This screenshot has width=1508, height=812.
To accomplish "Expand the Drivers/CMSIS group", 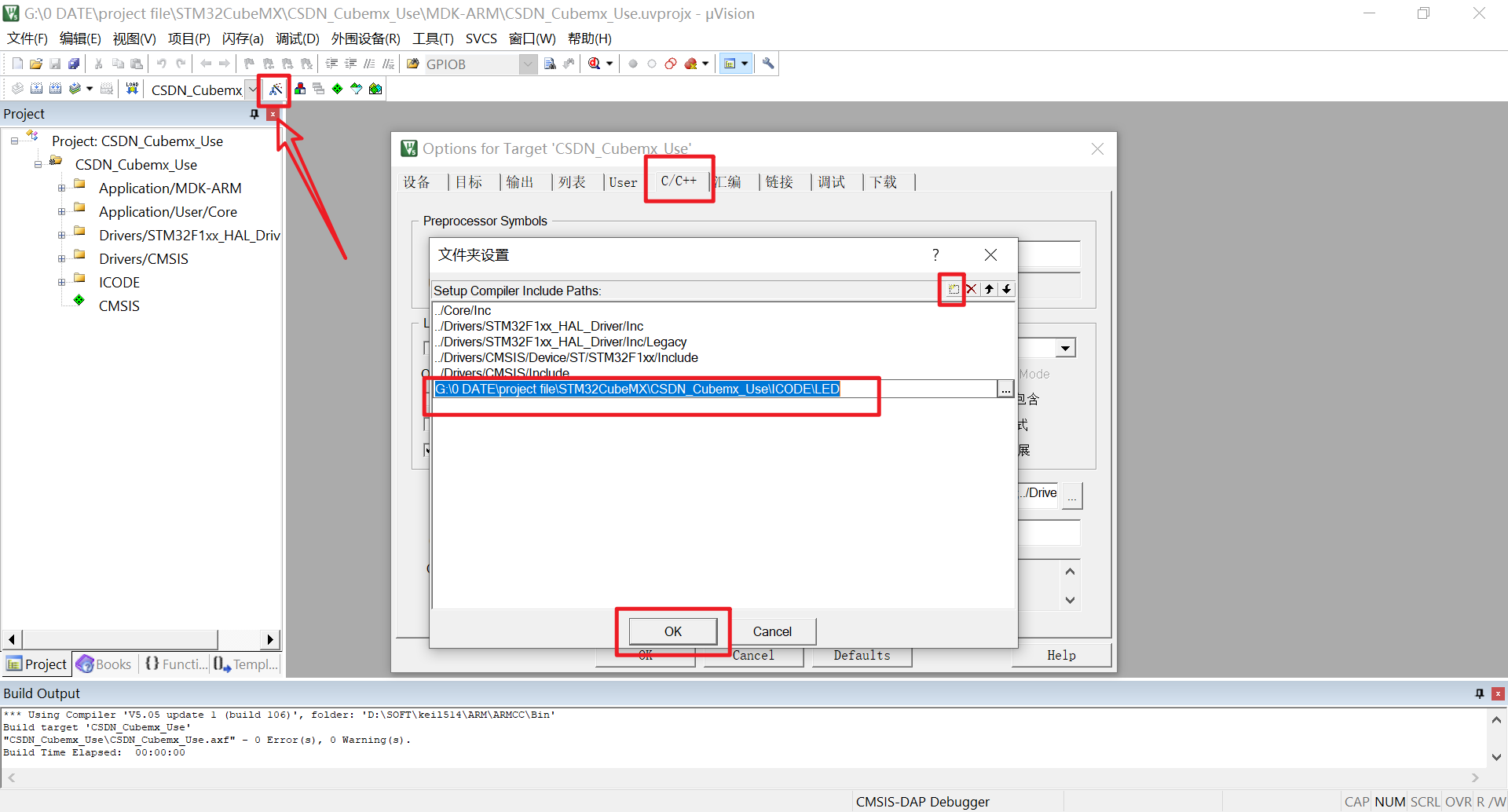I will (x=61, y=259).
